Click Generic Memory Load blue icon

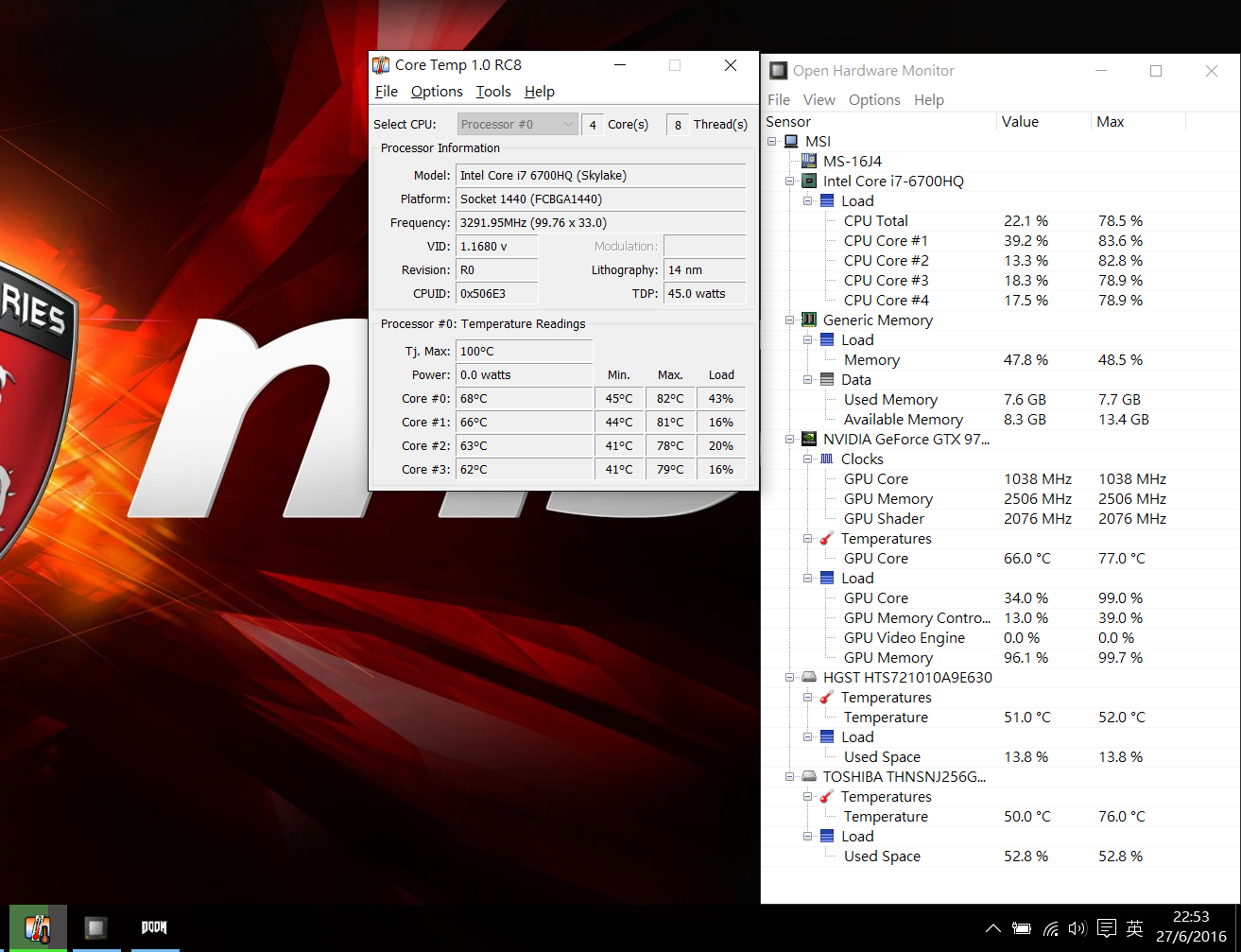pos(827,340)
